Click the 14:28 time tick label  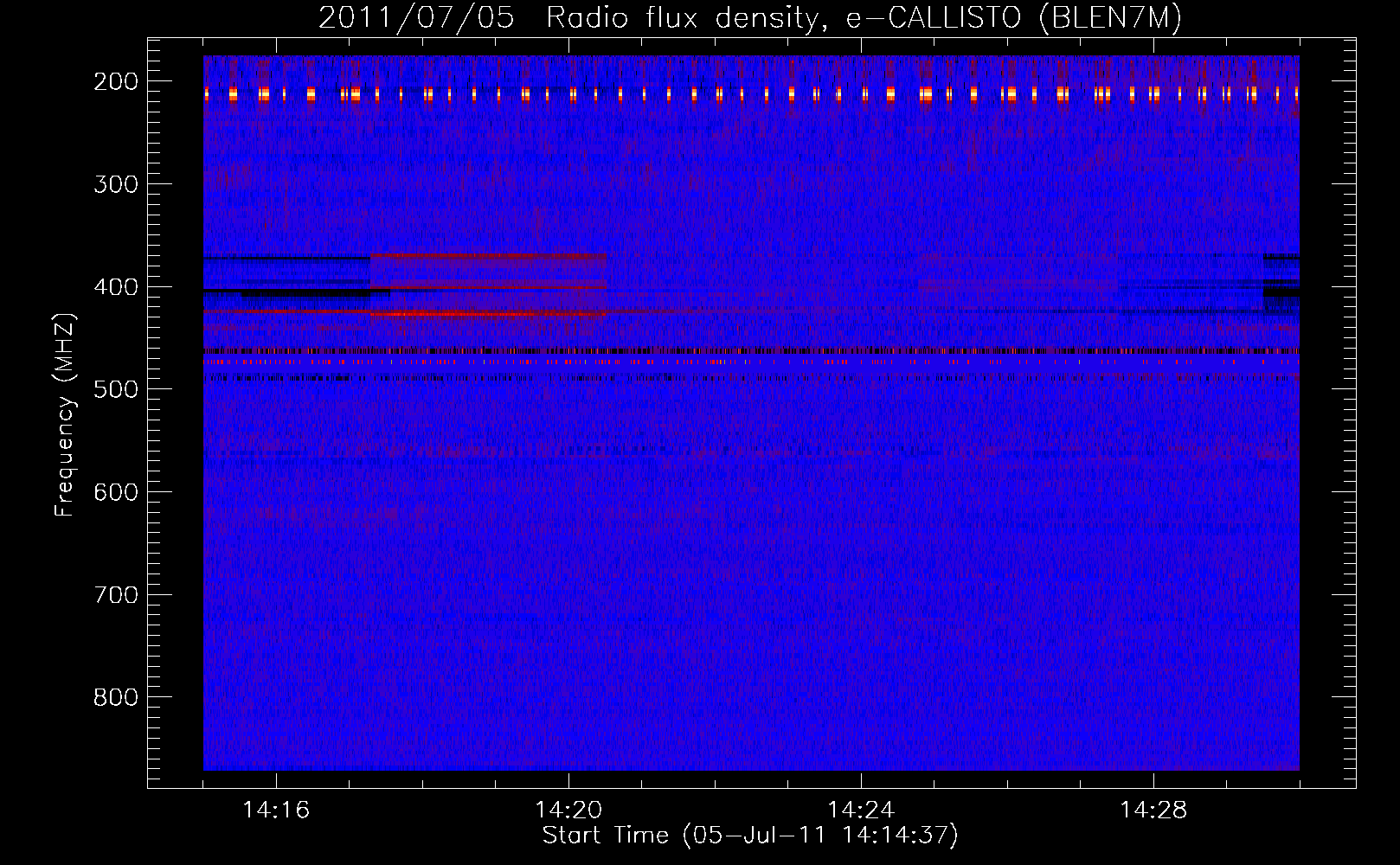point(1153,810)
